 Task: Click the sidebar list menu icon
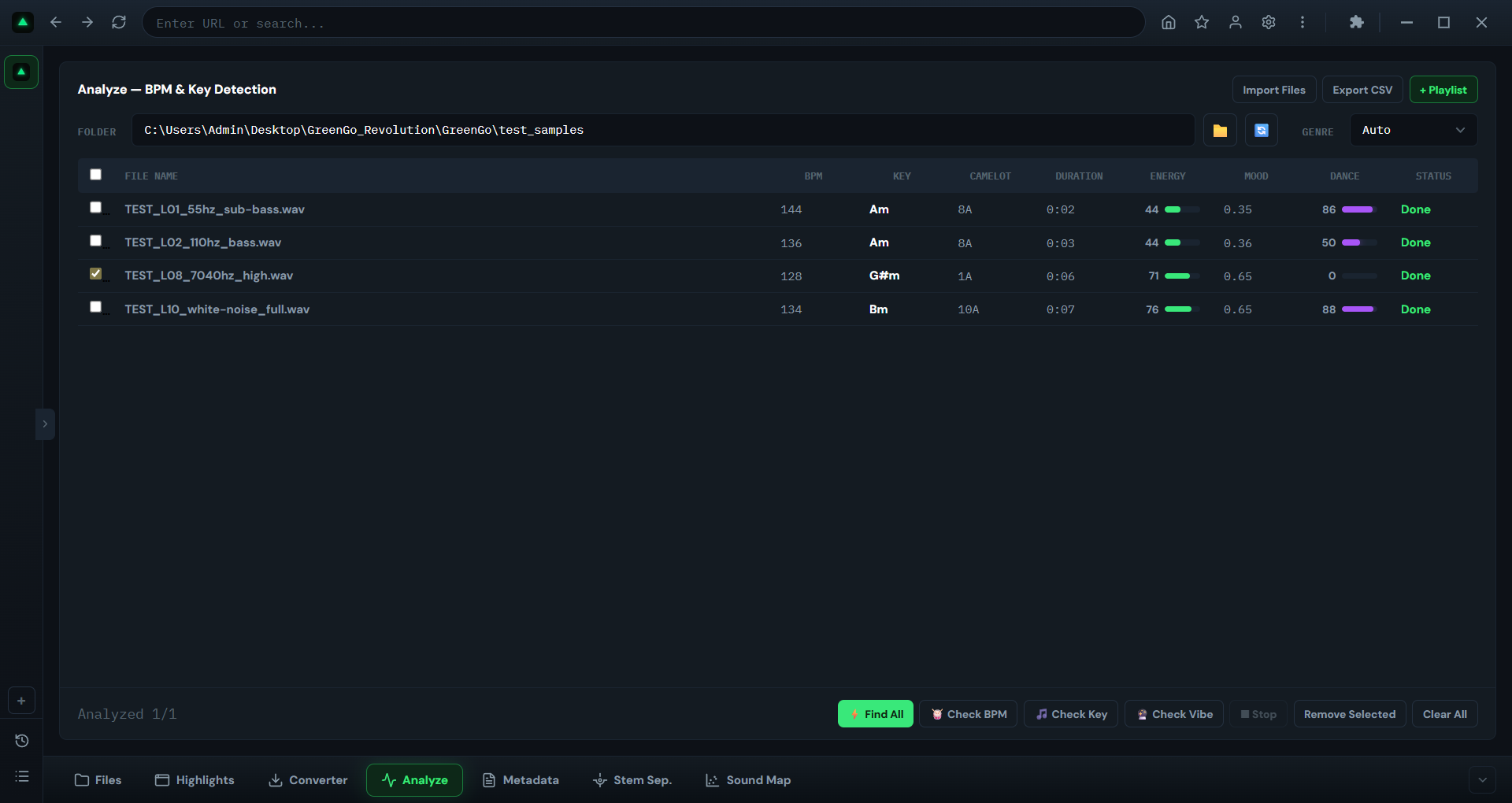tap(22, 776)
